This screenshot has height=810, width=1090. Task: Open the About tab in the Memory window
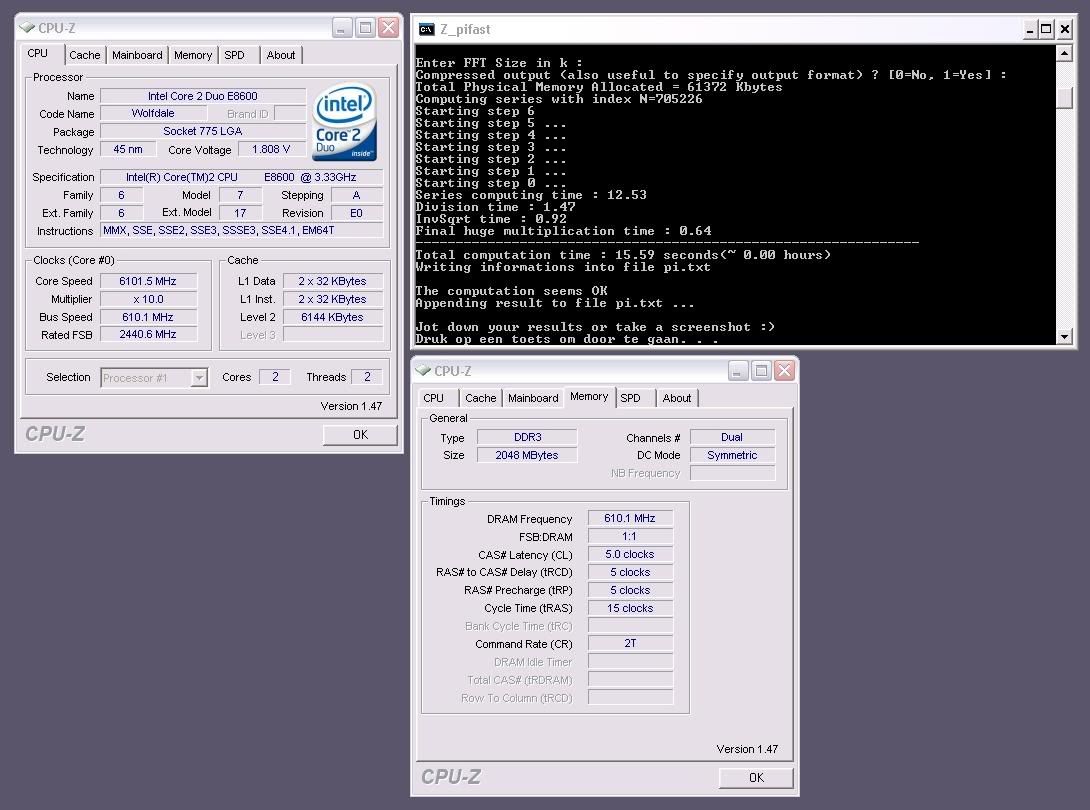(676, 398)
